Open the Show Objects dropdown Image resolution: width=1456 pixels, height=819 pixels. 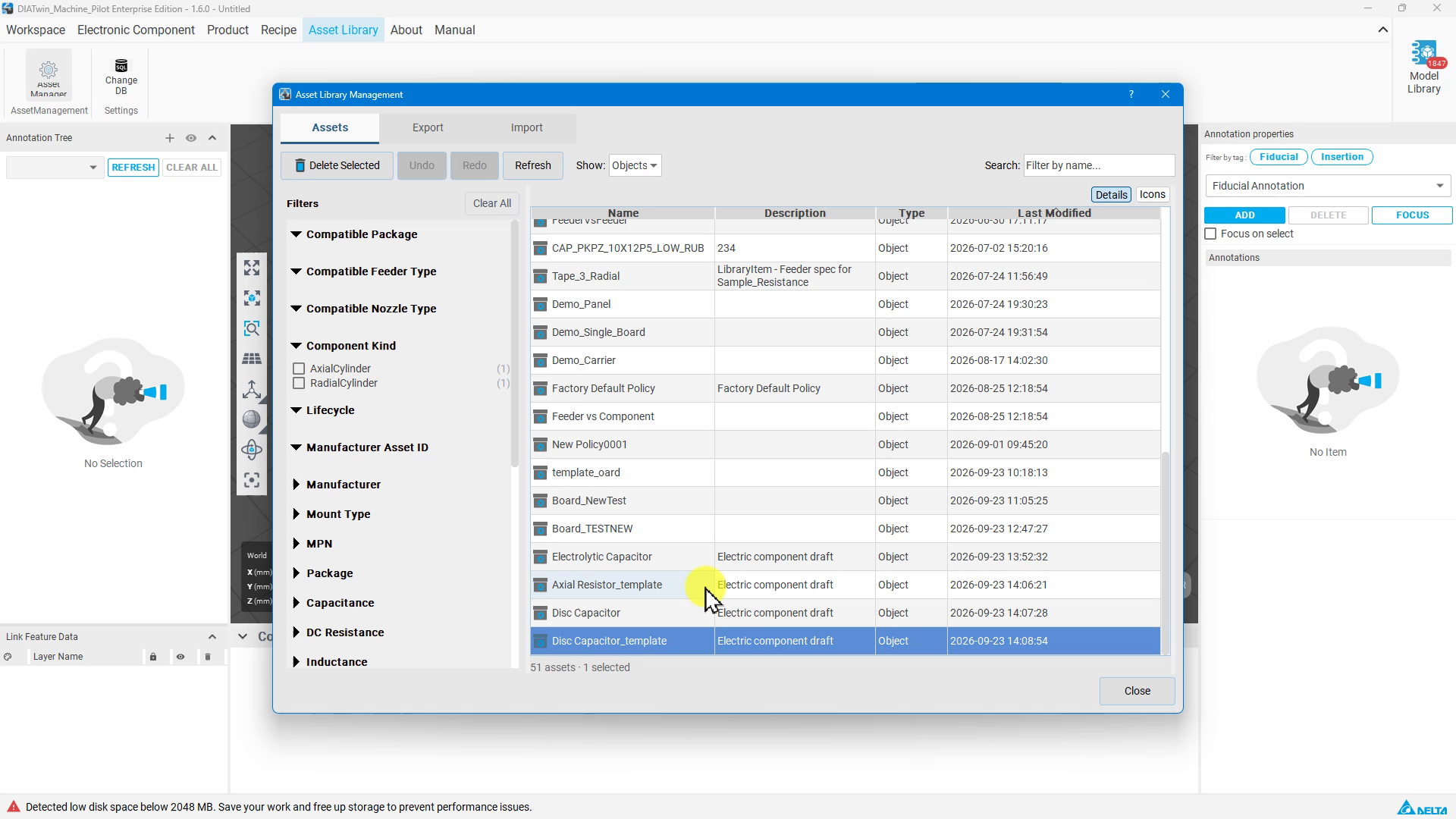635,165
